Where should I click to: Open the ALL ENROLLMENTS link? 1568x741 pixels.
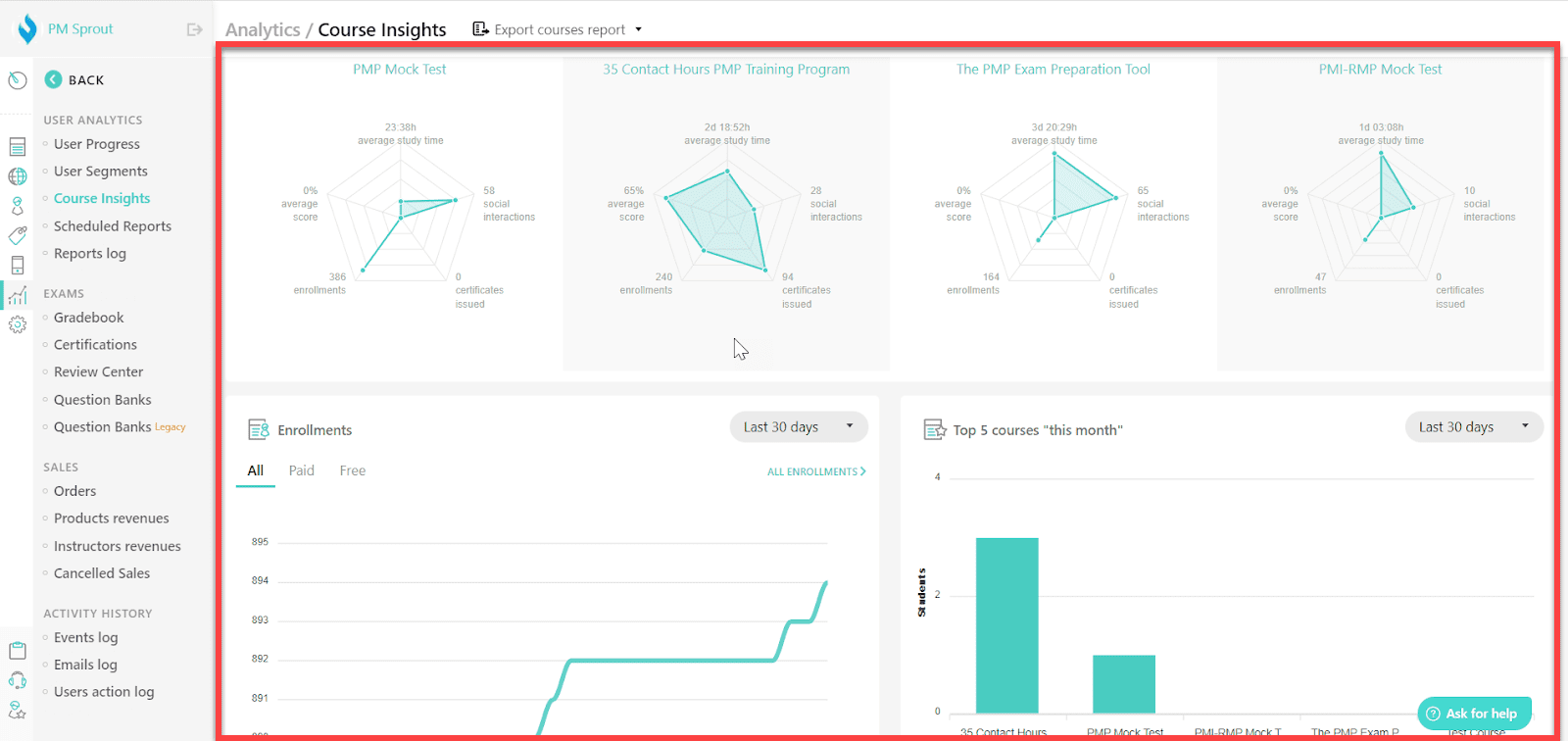(x=816, y=471)
